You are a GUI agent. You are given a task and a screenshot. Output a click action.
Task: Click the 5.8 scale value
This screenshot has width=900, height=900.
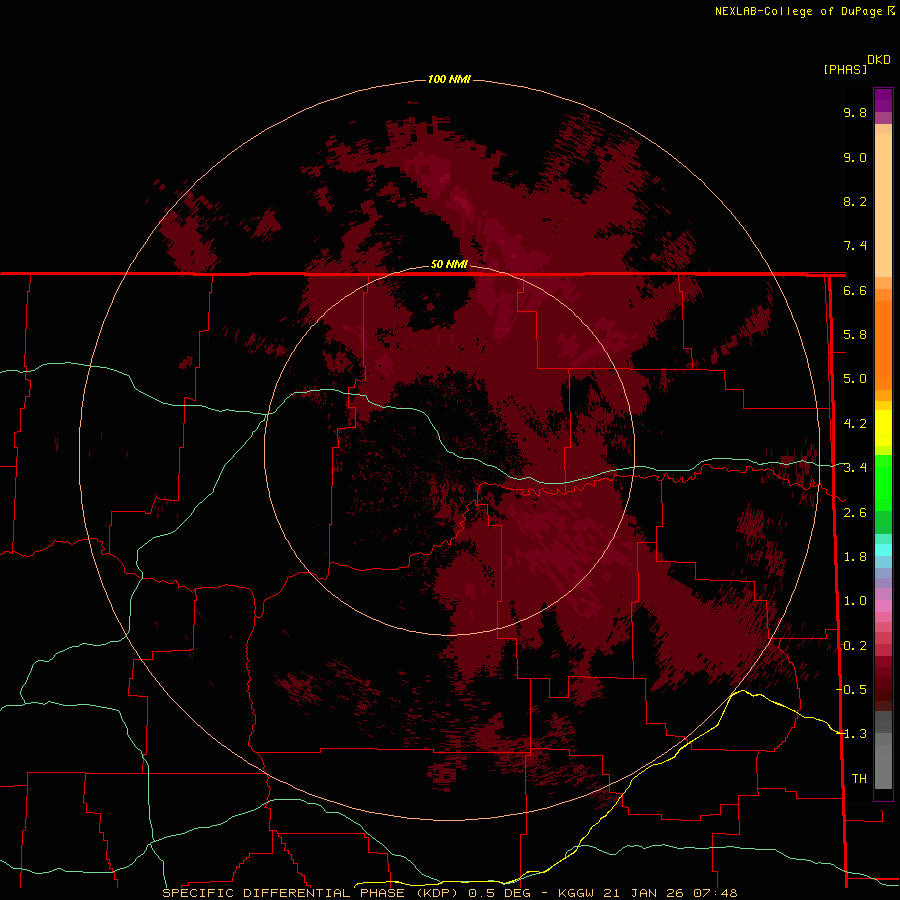[x=855, y=335]
